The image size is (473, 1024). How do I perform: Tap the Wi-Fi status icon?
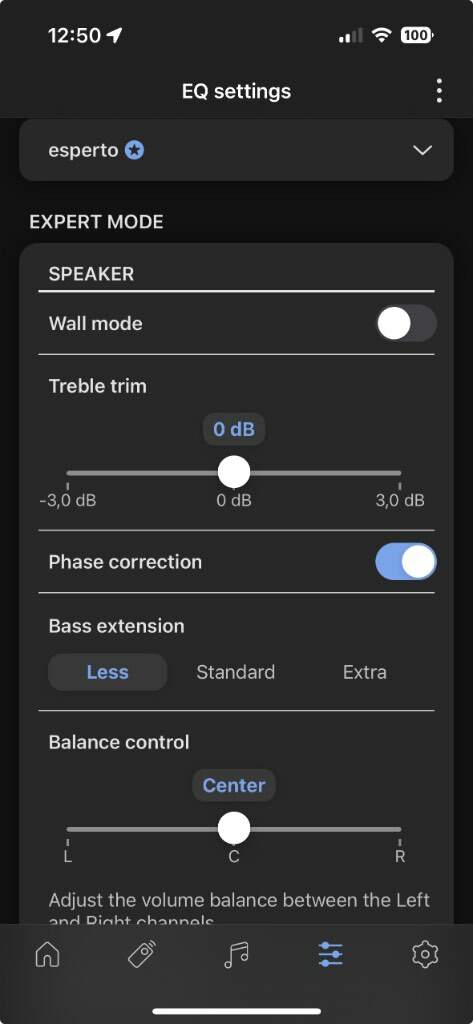click(x=381, y=35)
